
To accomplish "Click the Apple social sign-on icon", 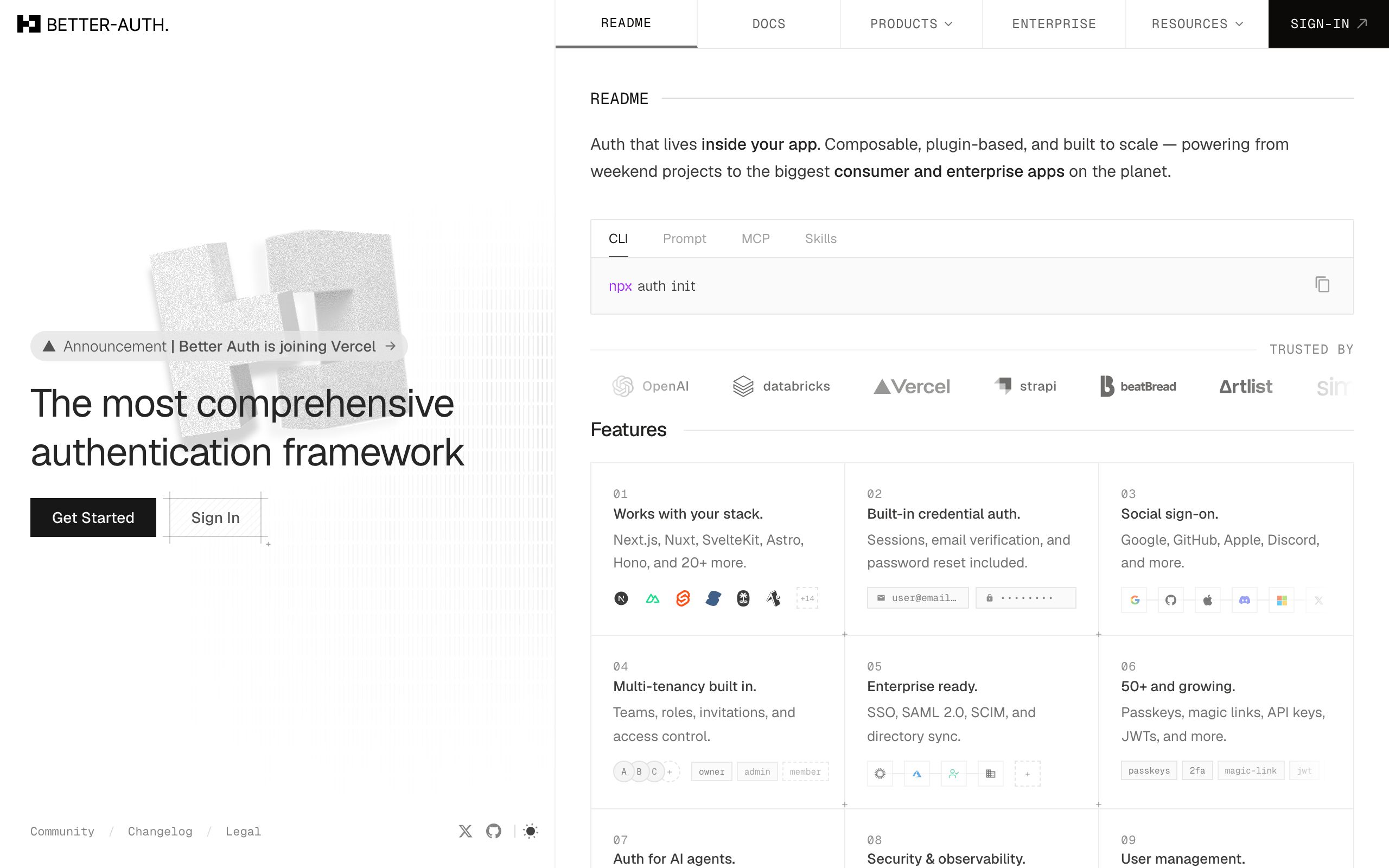I will pos(1208,600).
